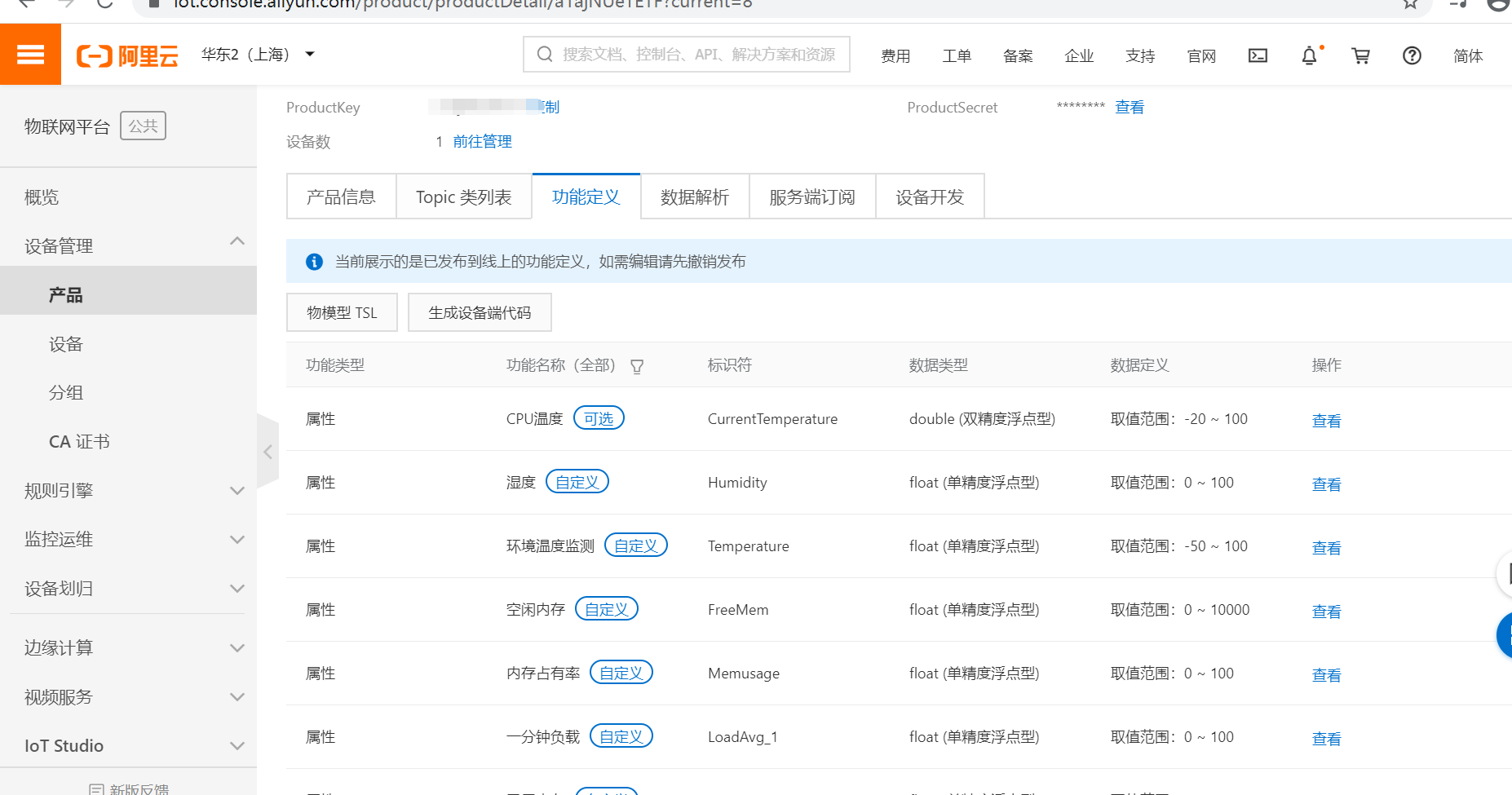Reveal ProductSecret via 查看 link
Screen dimensions: 1512x795
(1130, 107)
